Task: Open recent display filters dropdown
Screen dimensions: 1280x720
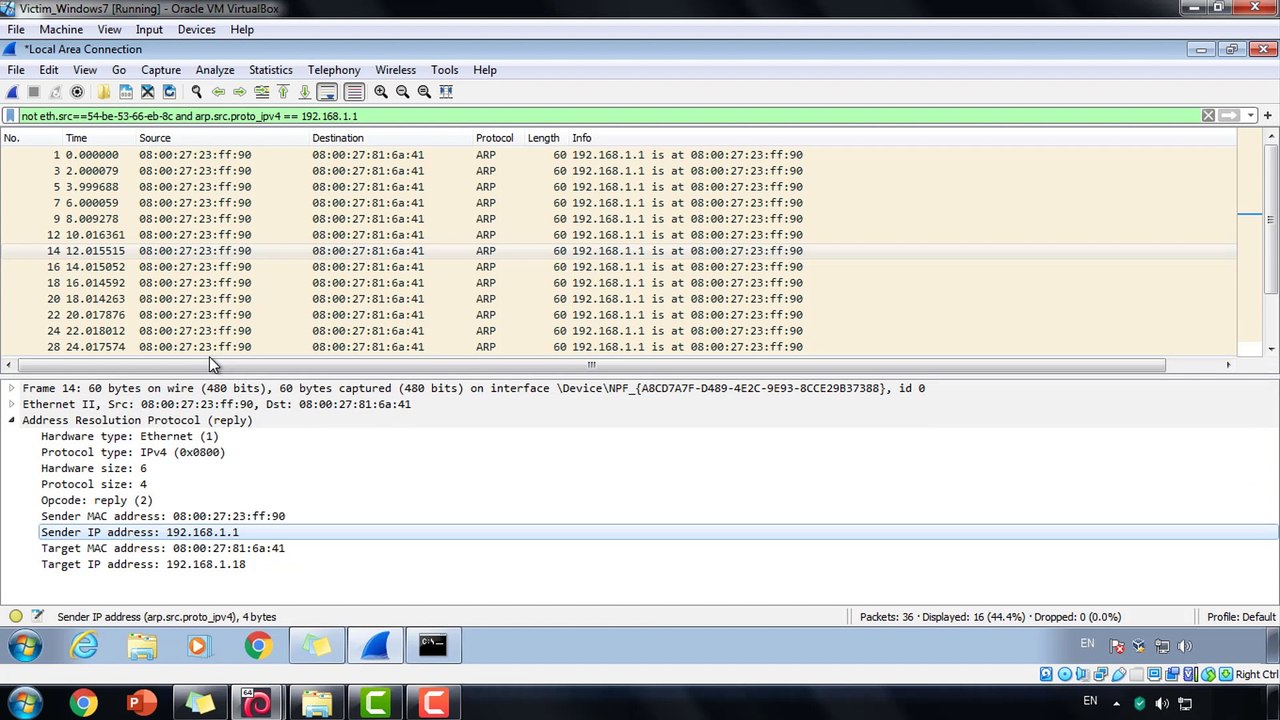Action: [x=1250, y=116]
